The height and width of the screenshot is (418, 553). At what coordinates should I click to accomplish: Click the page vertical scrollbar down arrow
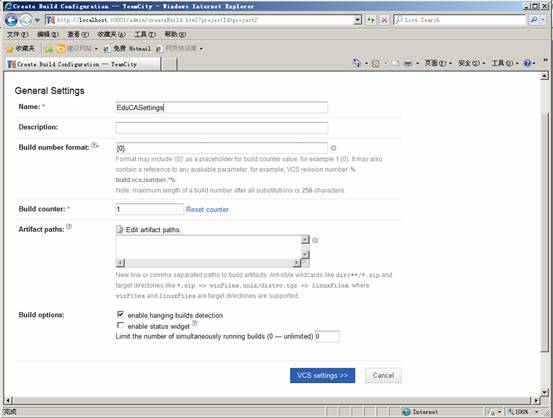tap(545, 392)
